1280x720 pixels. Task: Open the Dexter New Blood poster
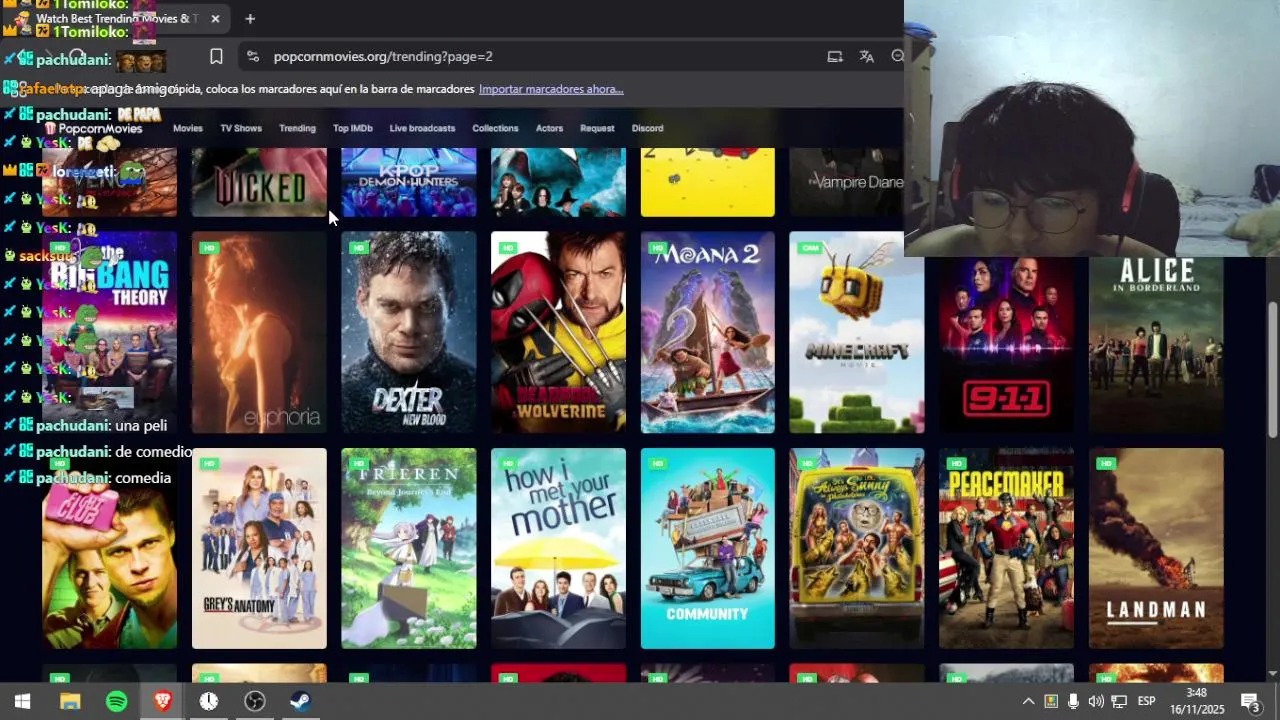[409, 332]
